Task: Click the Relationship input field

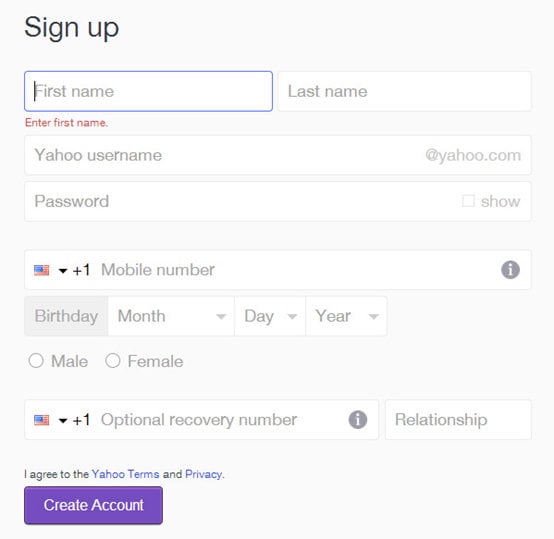Action: click(x=458, y=420)
